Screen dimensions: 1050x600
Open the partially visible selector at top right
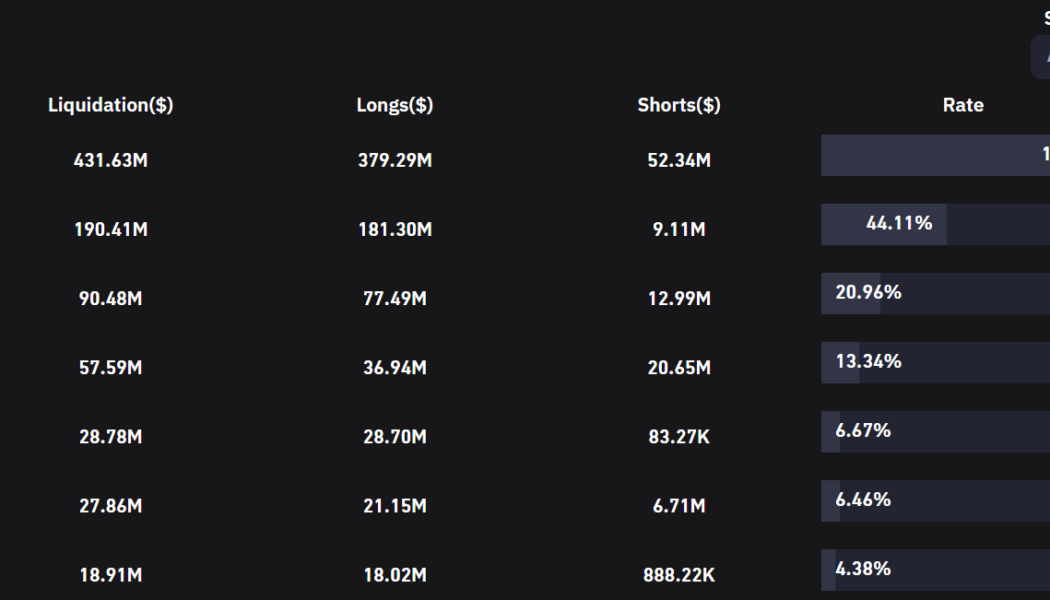1041,57
